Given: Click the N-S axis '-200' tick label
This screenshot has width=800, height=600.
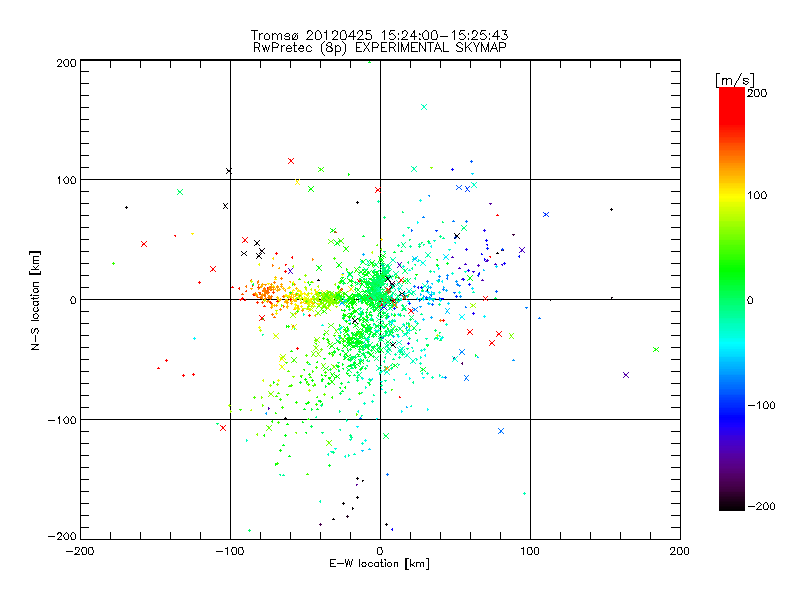Looking at the screenshot, I should (x=62, y=536).
